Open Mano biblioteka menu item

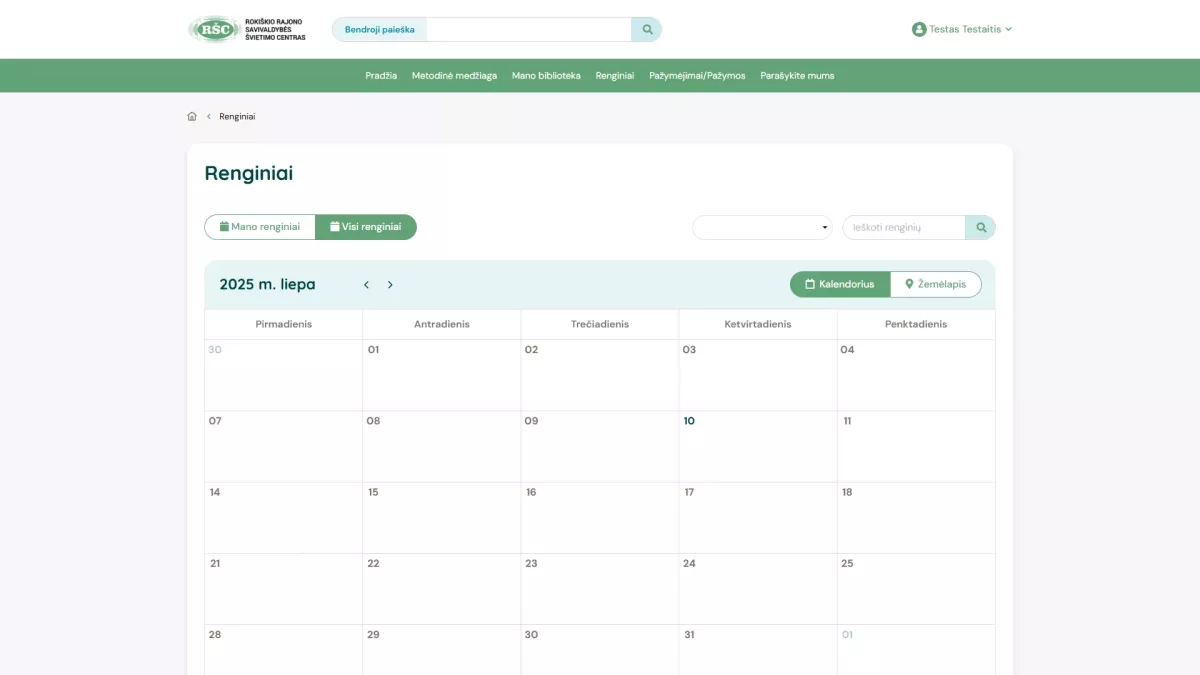546,76
